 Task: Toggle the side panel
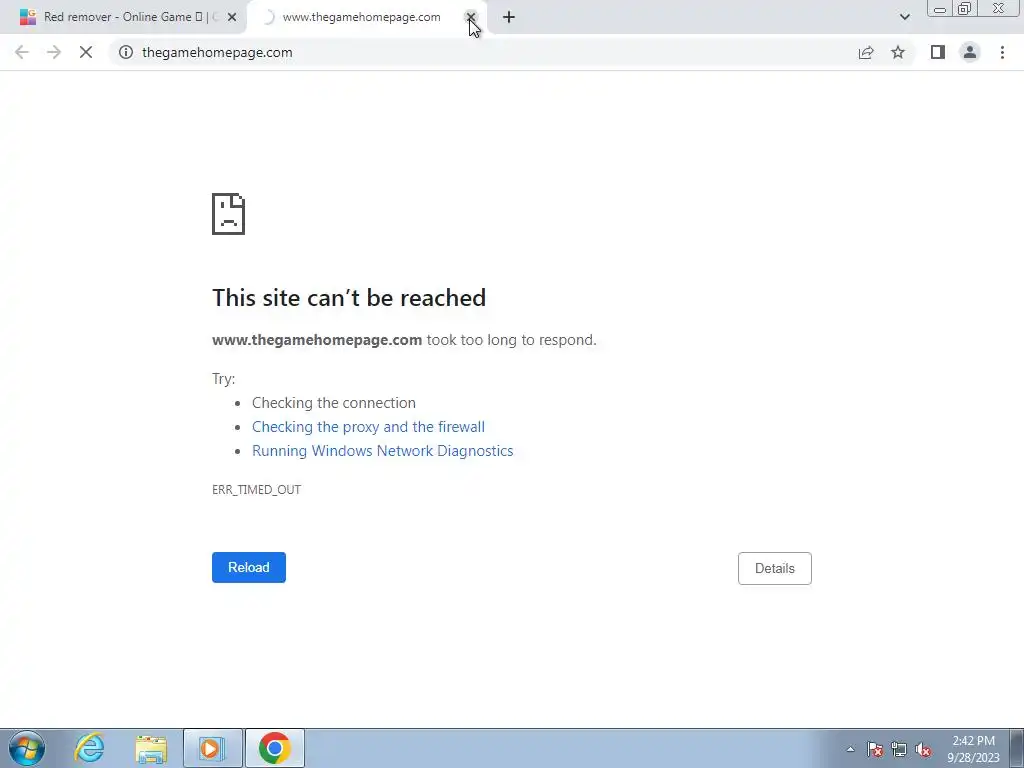(x=938, y=52)
